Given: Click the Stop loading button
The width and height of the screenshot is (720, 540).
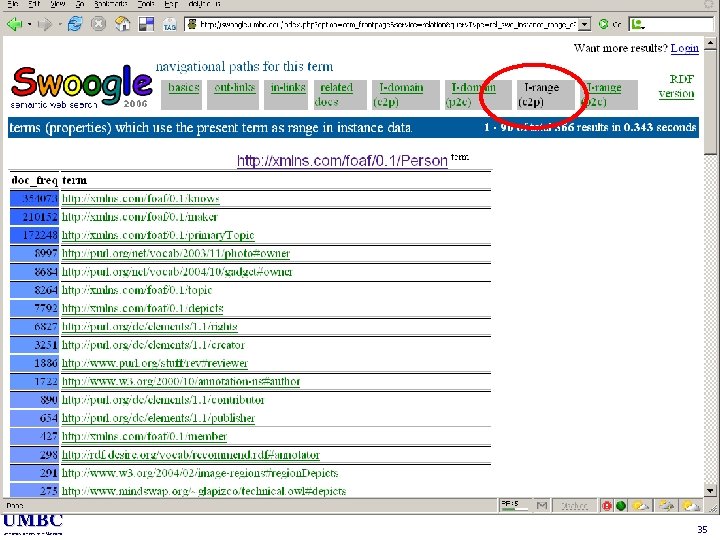Looking at the screenshot, I should click(x=98, y=23).
